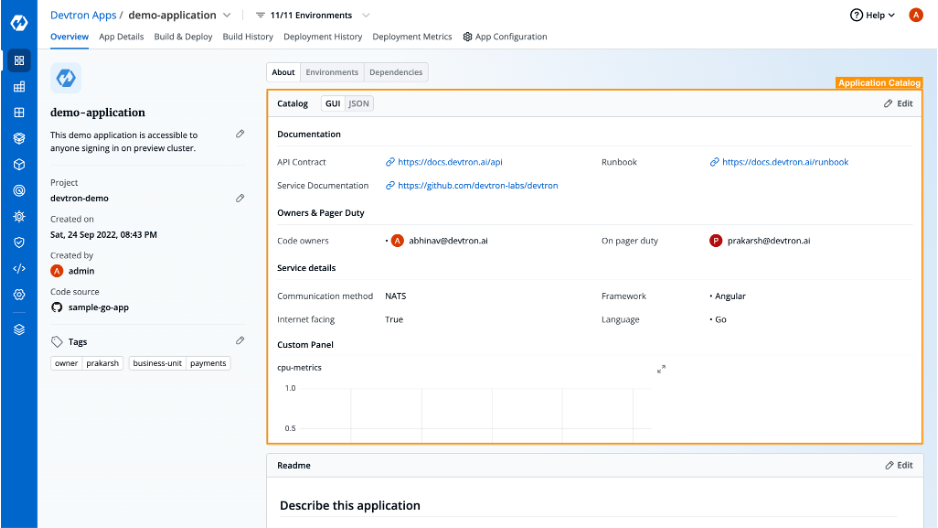Screen dimensions: 938x528
Task: Select the Dependencies section tab
Action: [x=395, y=72]
